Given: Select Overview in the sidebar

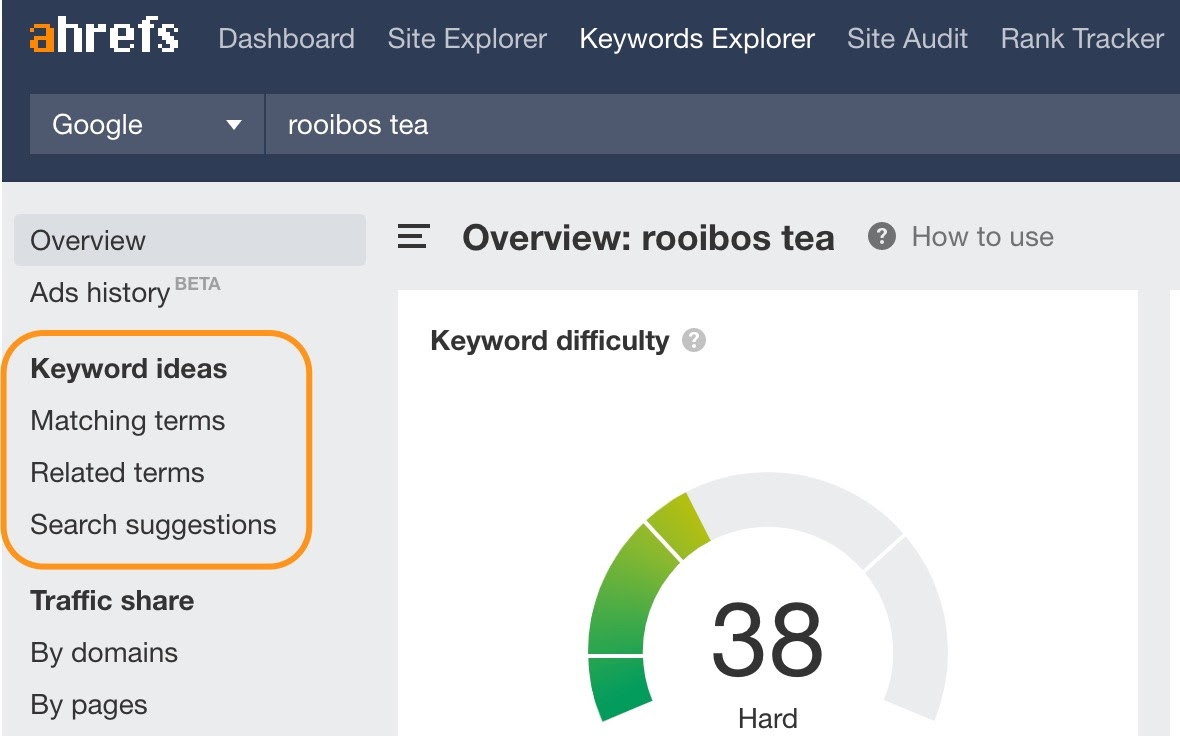Looking at the screenshot, I should 190,240.
